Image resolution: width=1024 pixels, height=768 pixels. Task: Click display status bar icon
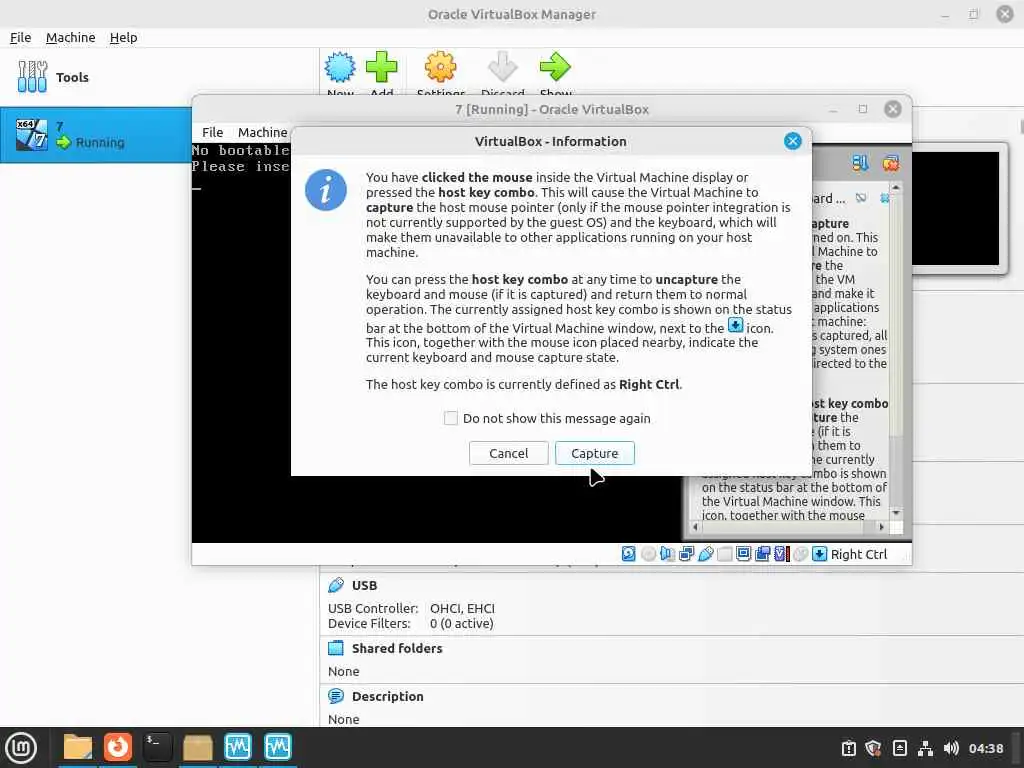click(x=743, y=554)
